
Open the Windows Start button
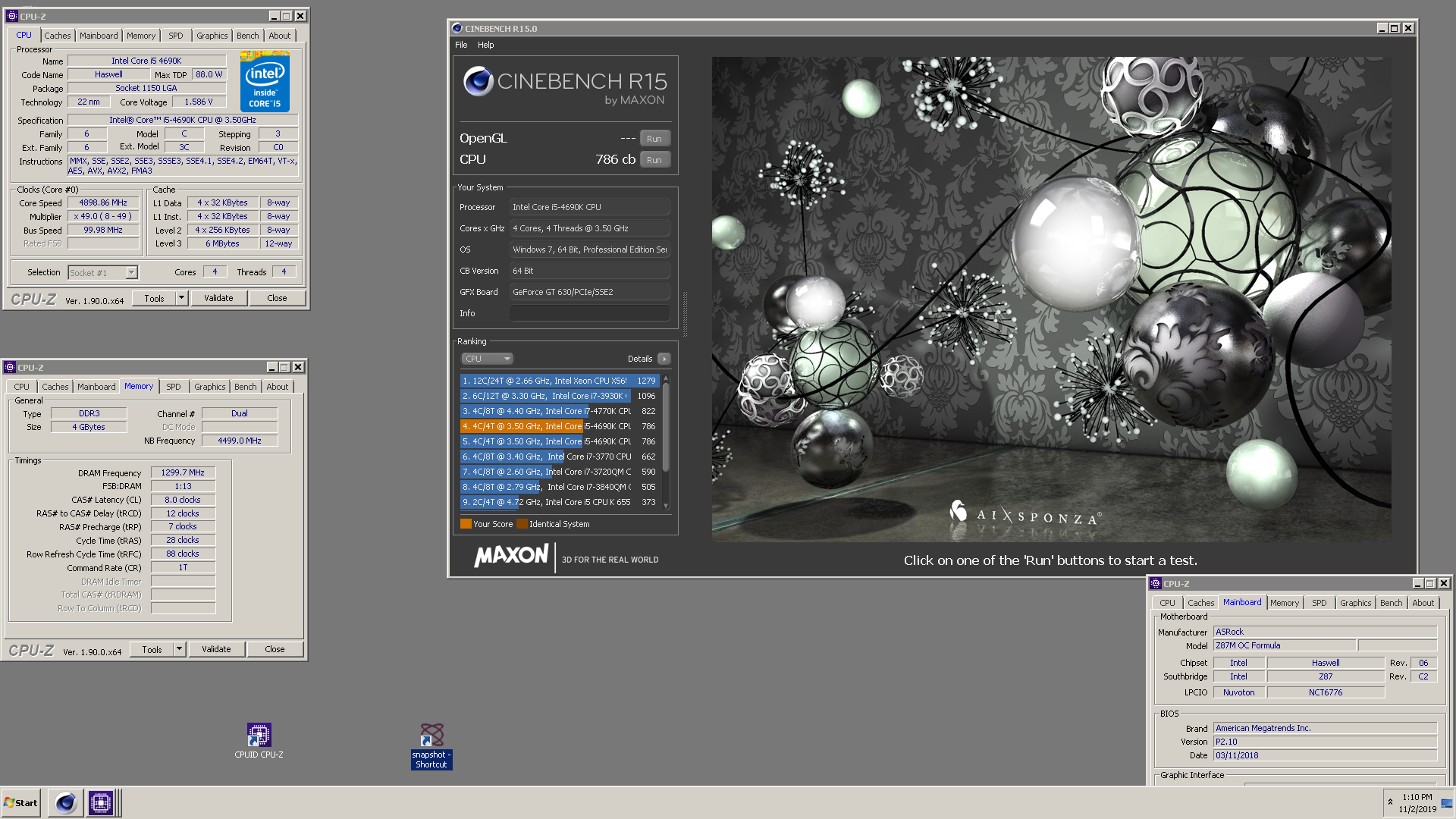point(20,802)
